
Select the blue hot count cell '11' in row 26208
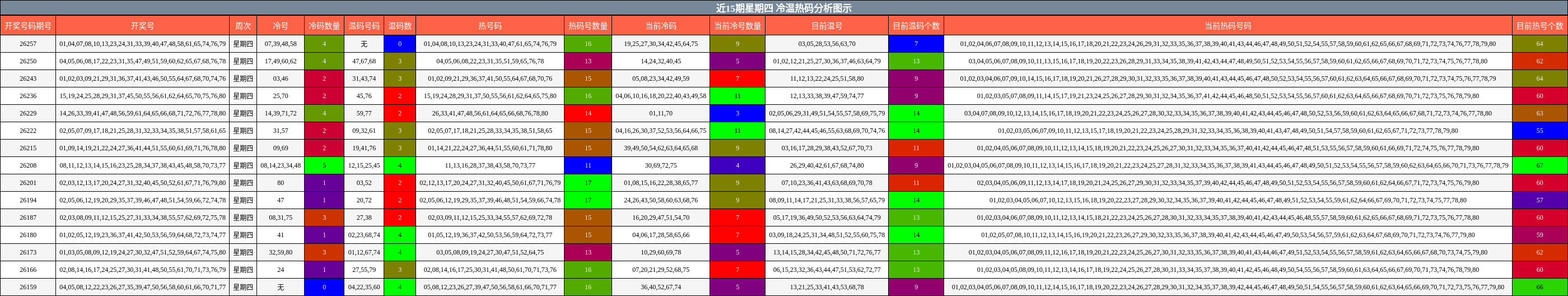[x=588, y=165]
